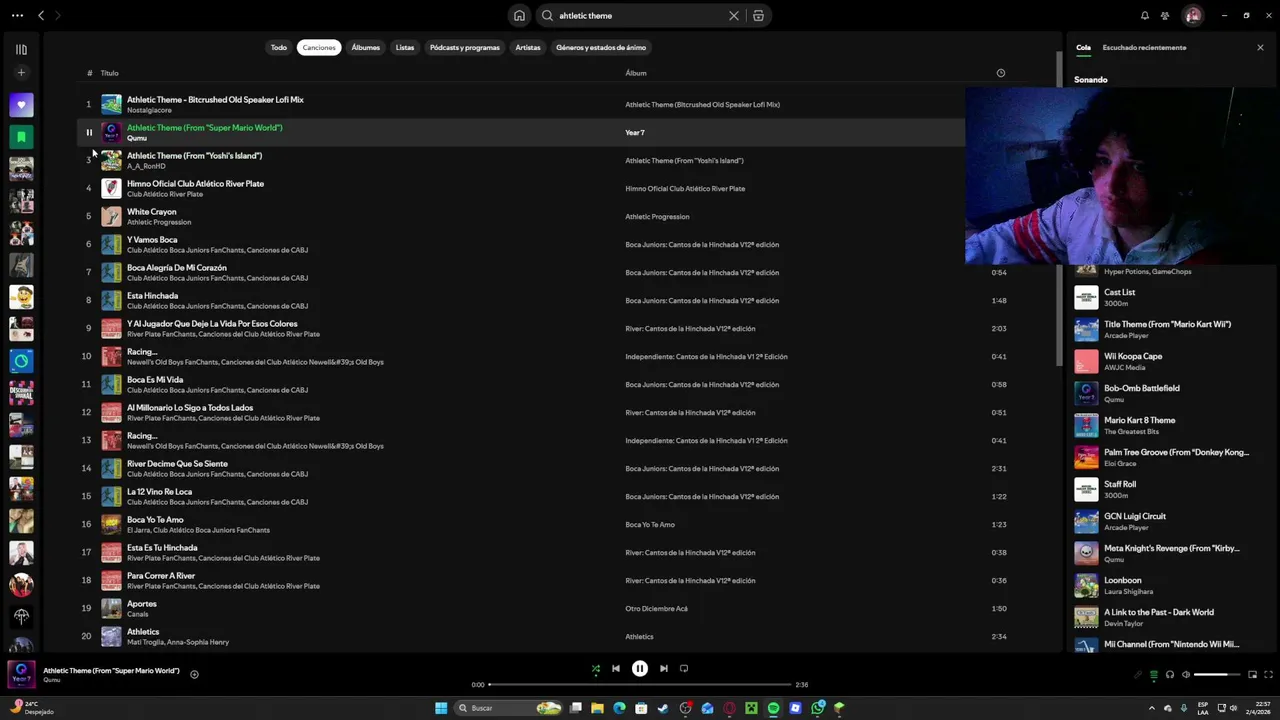1280x720 pixels.
Task: Mute the volume speaker icon
Action: tap(1186, 675)
